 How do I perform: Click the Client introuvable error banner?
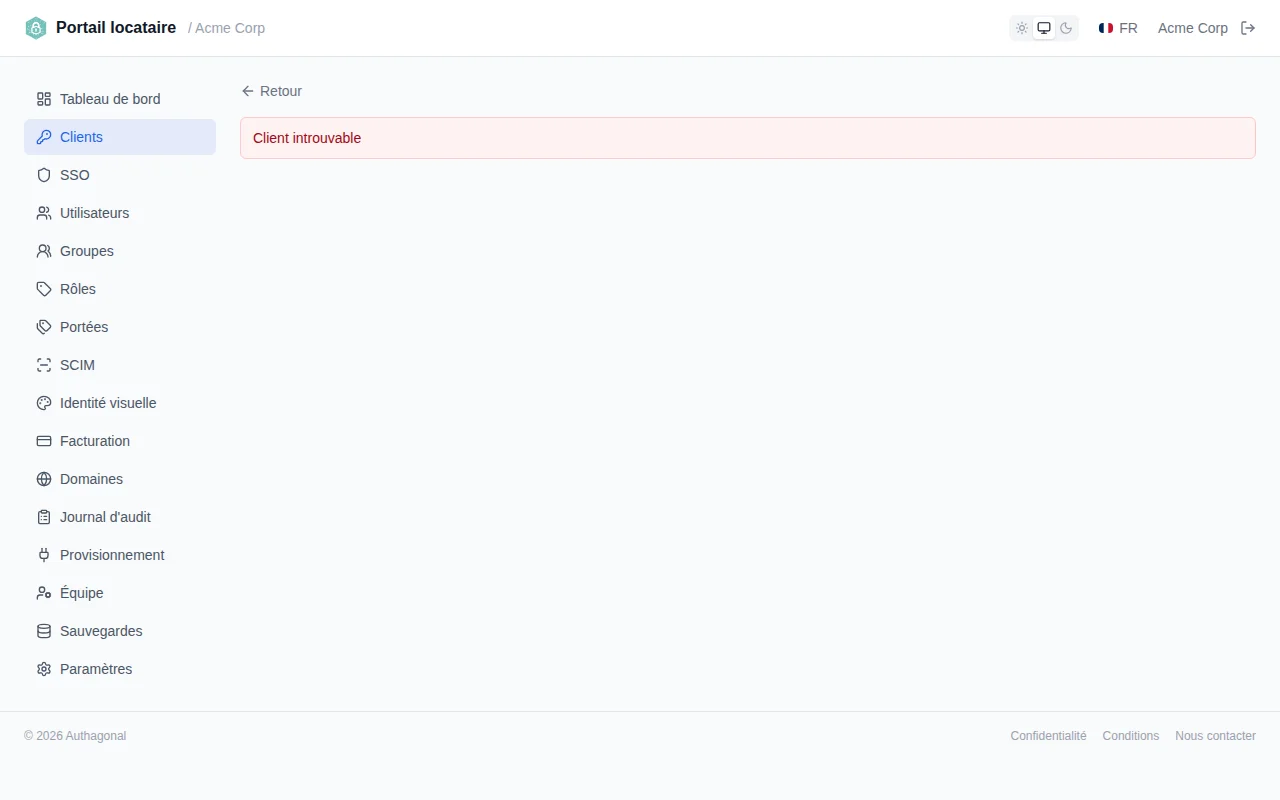click(x=748, y=138)
